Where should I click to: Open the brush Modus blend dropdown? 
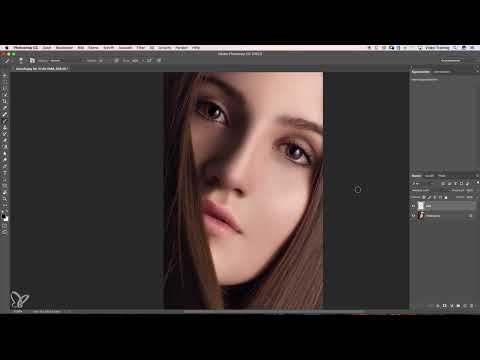click(x=67, y=61)
